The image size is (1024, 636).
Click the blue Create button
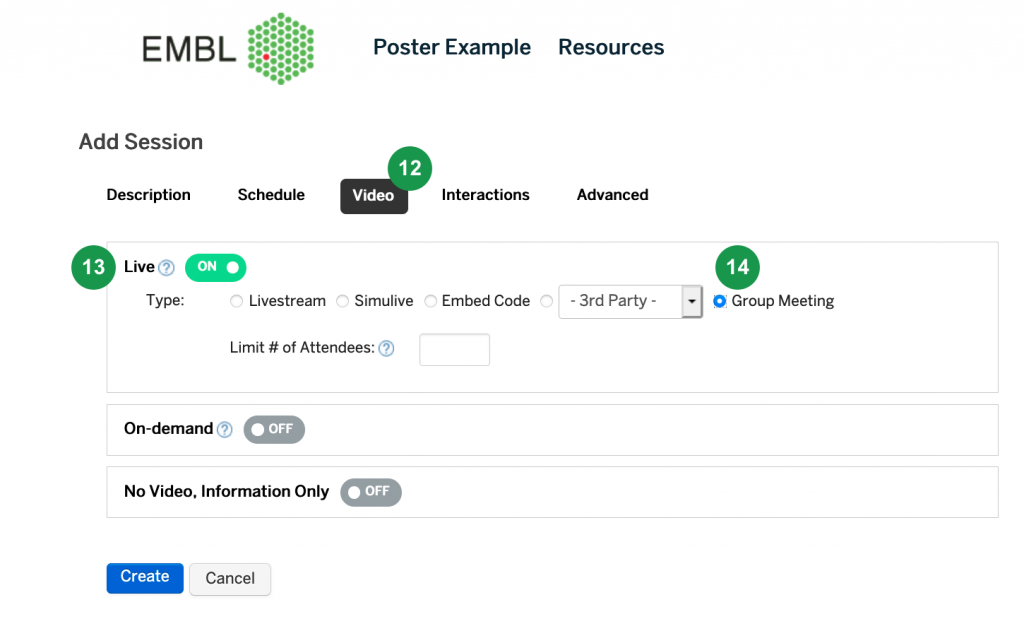pyautogui.click(x=145, y=578)
